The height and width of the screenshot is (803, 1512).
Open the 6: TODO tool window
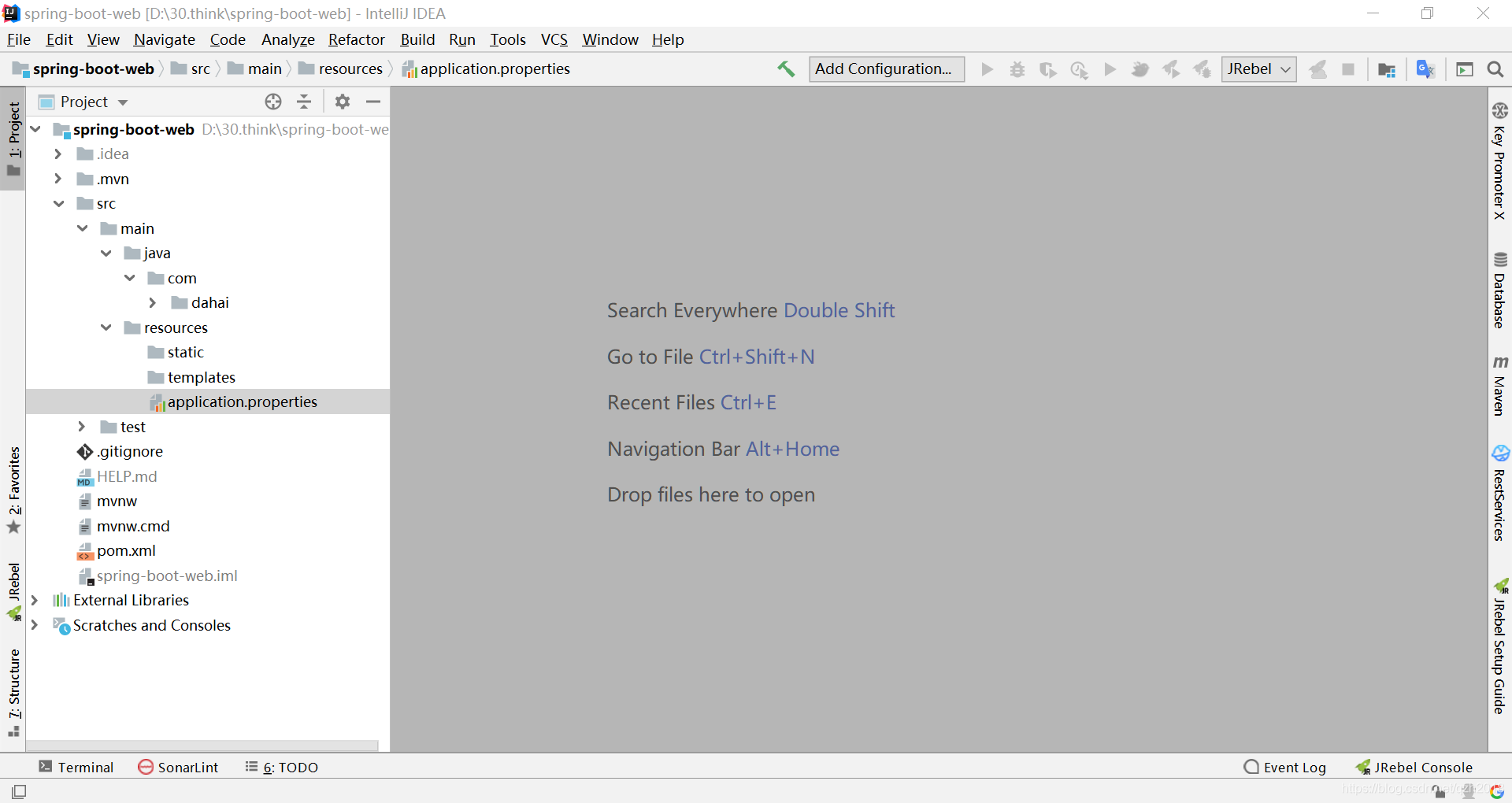282,767
